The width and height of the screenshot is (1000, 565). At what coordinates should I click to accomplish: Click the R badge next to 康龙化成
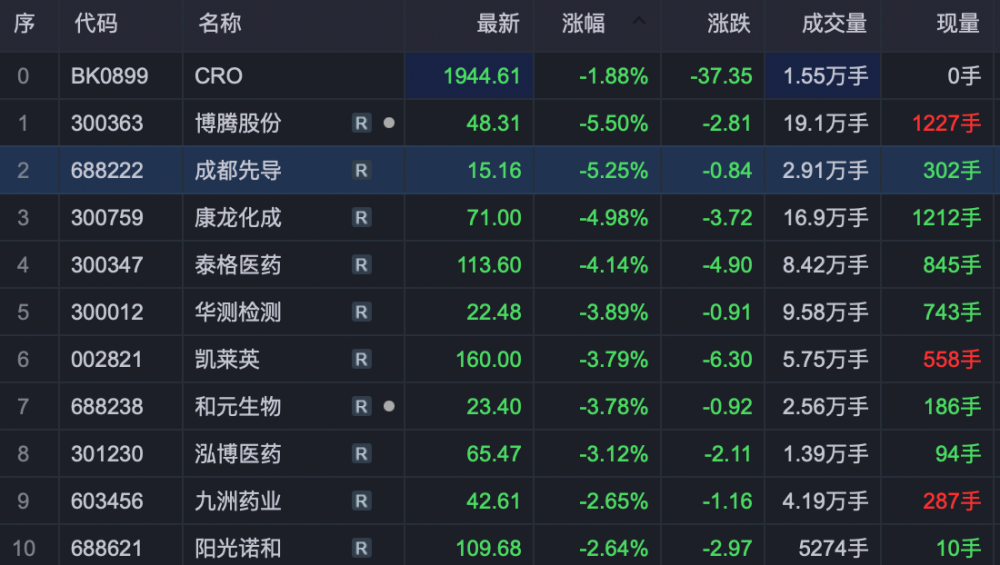click(361, 218)
